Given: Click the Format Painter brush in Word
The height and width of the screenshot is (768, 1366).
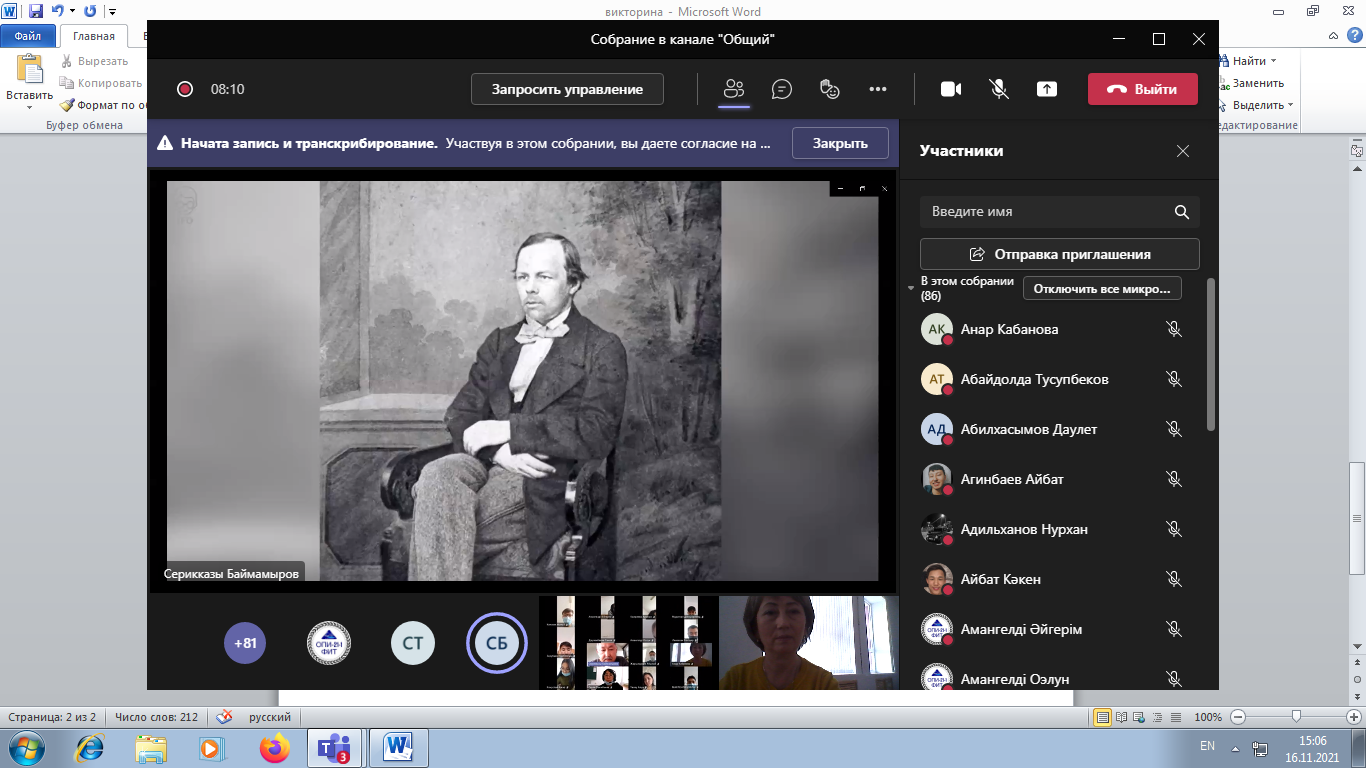Looking at the screenshot, I should (67, 105).
